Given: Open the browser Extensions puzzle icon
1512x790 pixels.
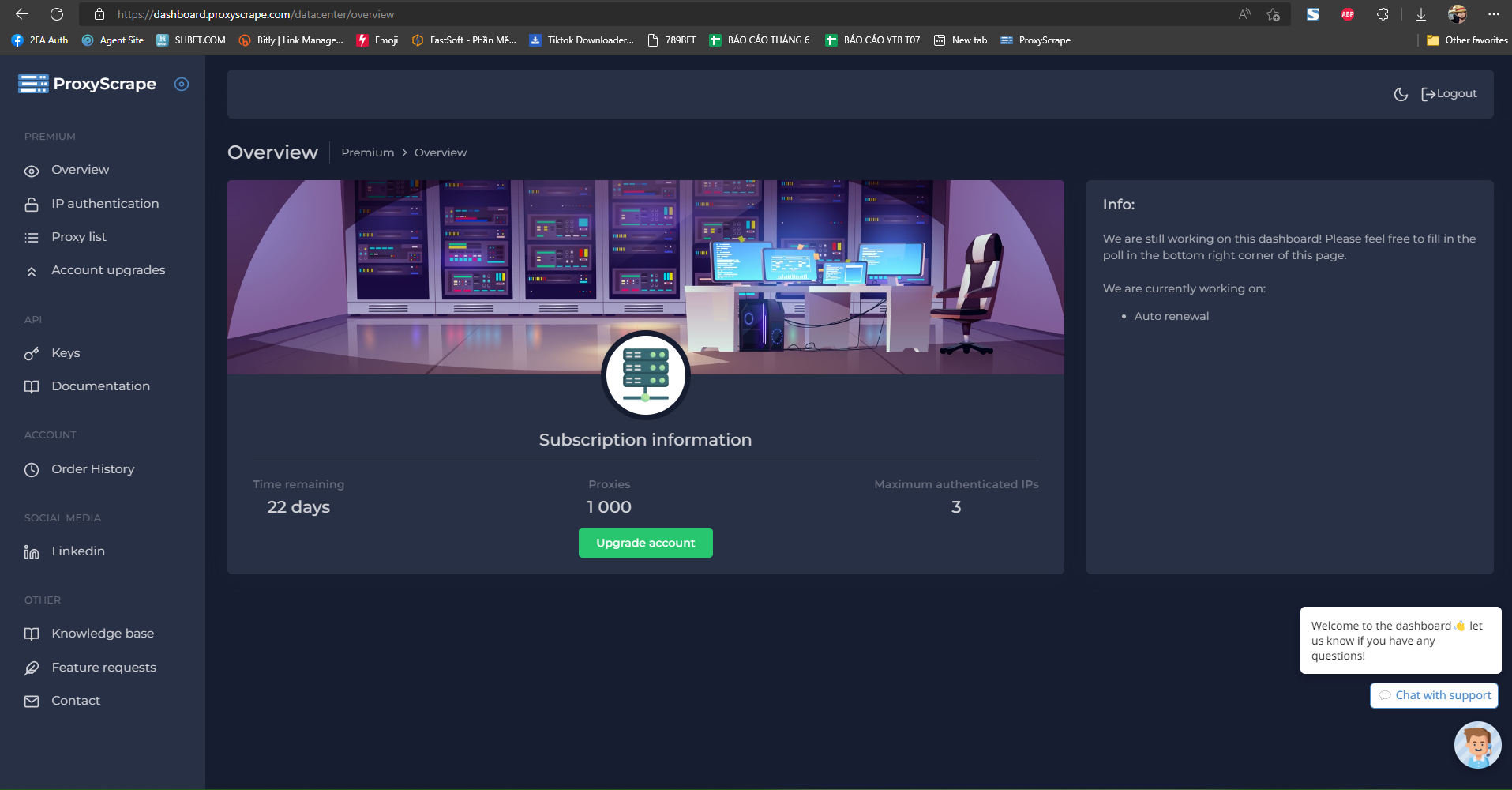Looking at the screenshot, I should click(1383, 14).
